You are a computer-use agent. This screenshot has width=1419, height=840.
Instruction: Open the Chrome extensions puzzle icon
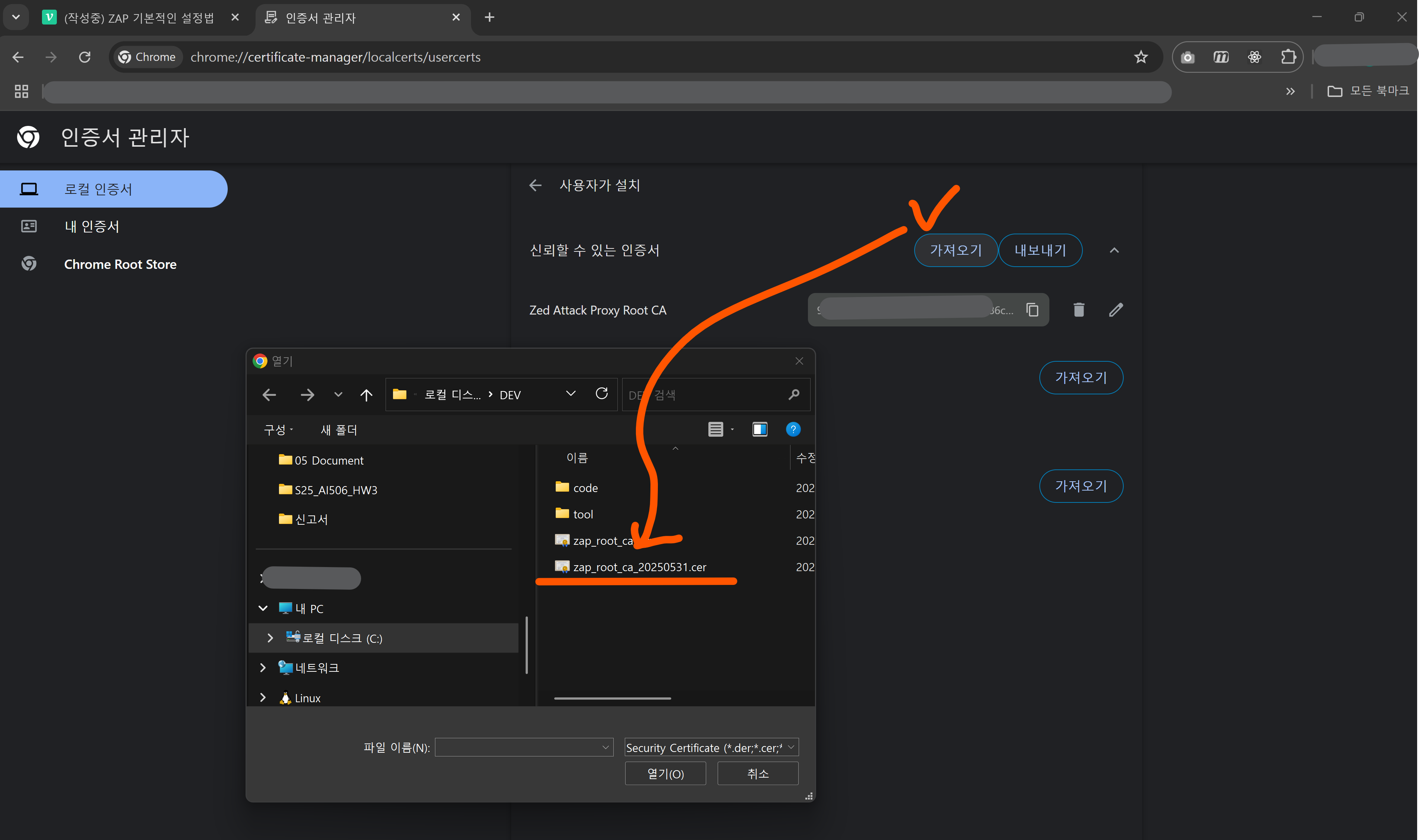pos(1288,57)
